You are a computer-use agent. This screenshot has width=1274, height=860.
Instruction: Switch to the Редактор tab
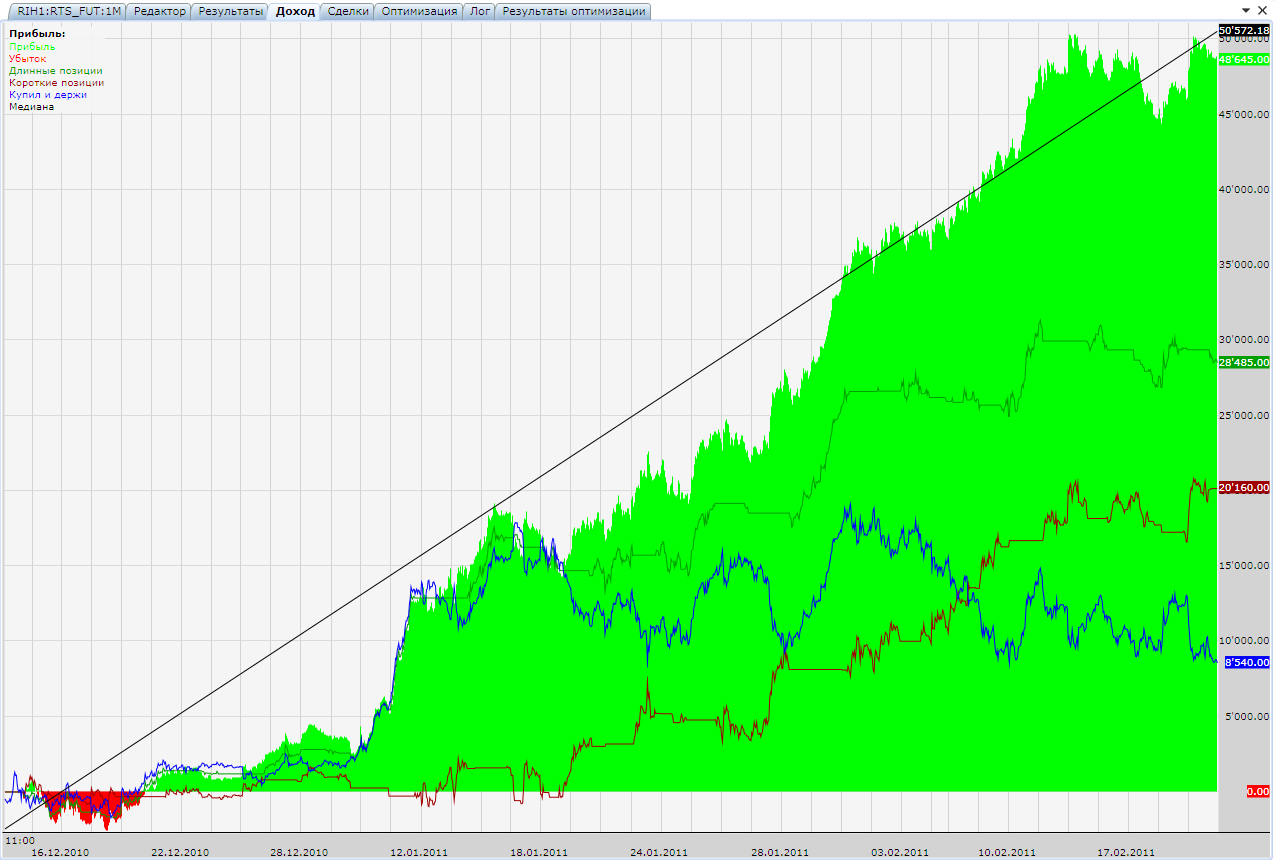pyautogui.click(x=159, y=11)
